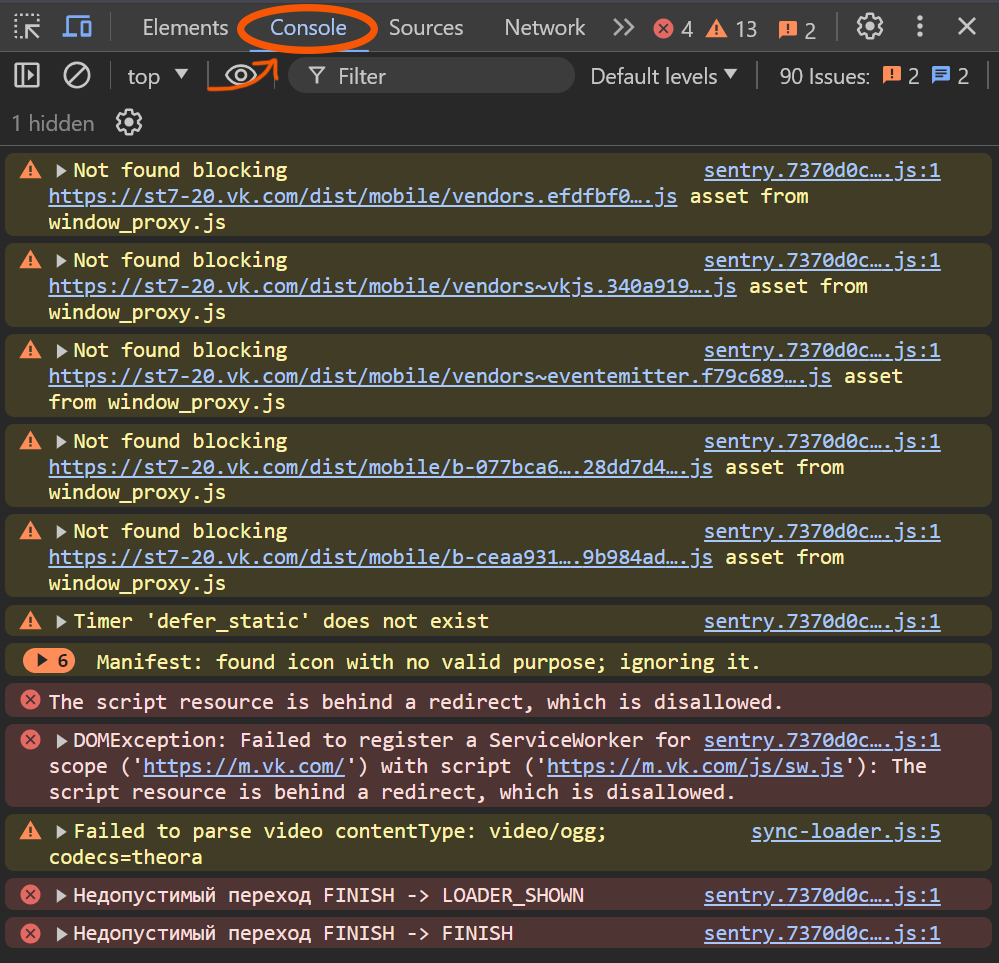Click into the Filter input field
Viewport: 999px width, 963px height.
click(431, 76)
